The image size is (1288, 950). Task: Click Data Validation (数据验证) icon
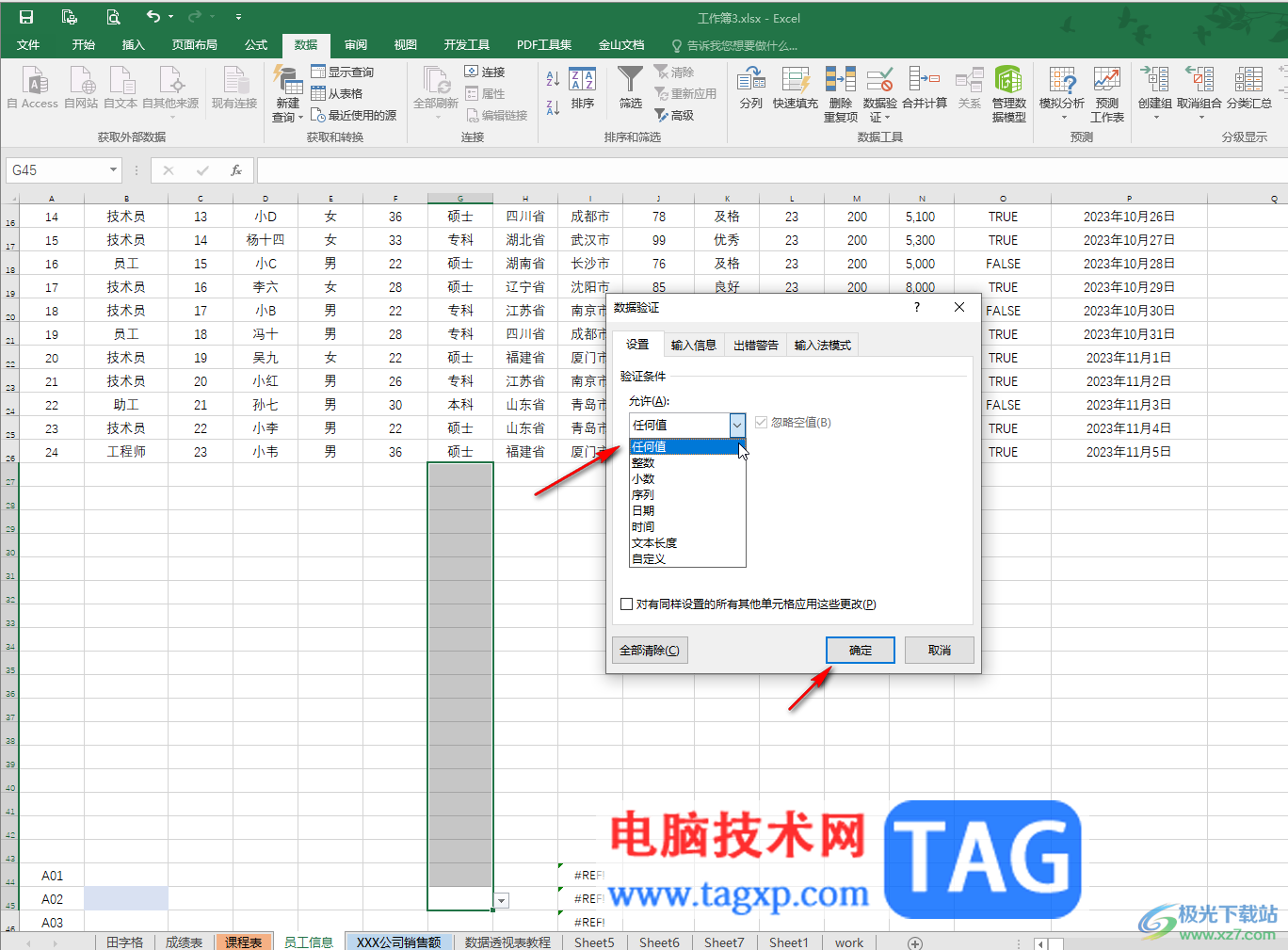[880, 79]
